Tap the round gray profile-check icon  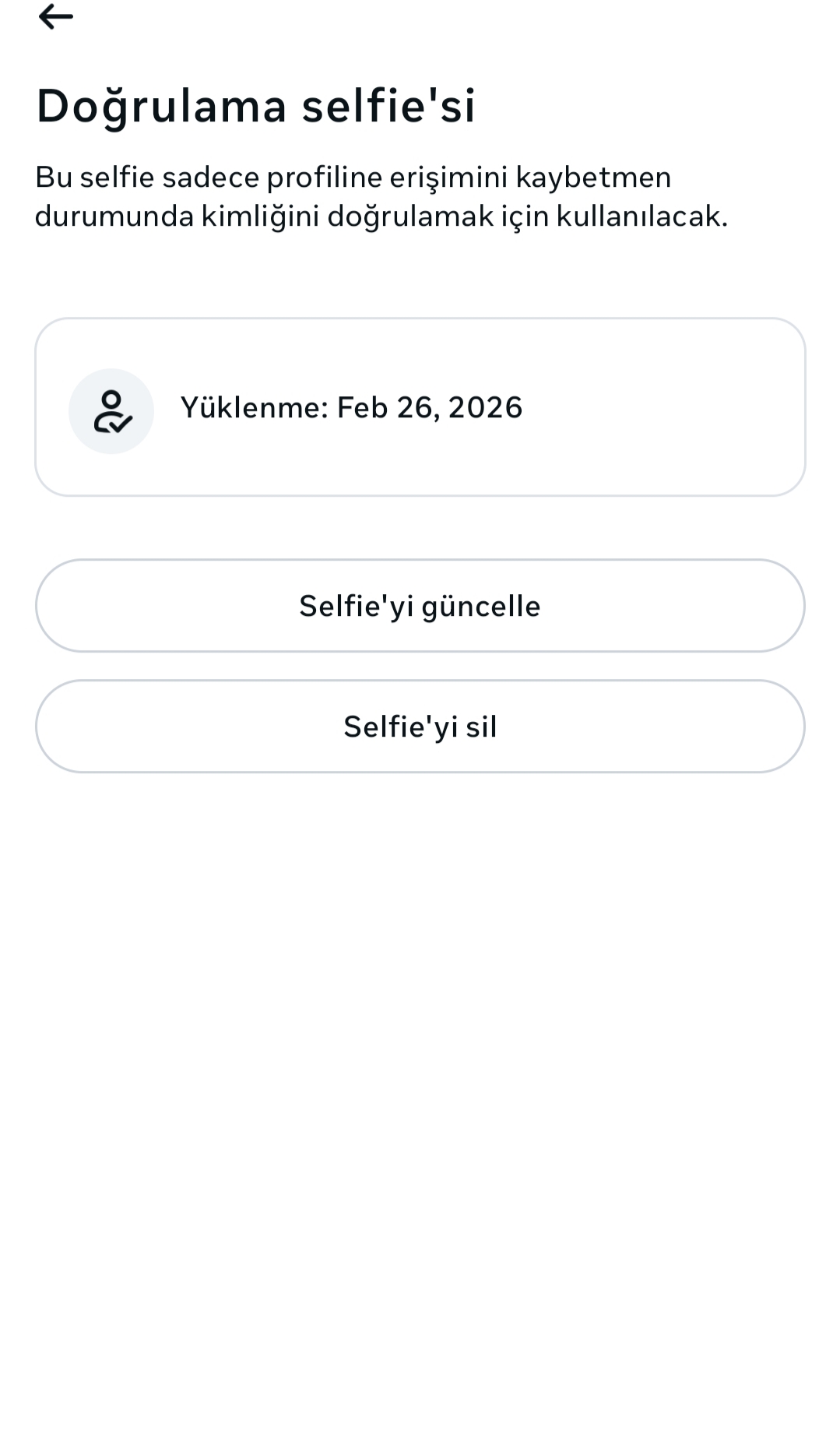click(111, 411)
